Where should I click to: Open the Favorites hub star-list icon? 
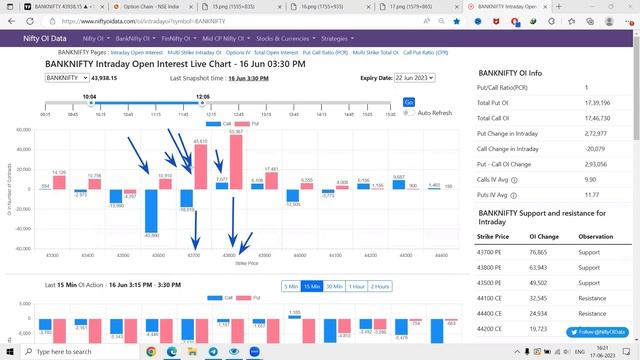coord(571,21)
